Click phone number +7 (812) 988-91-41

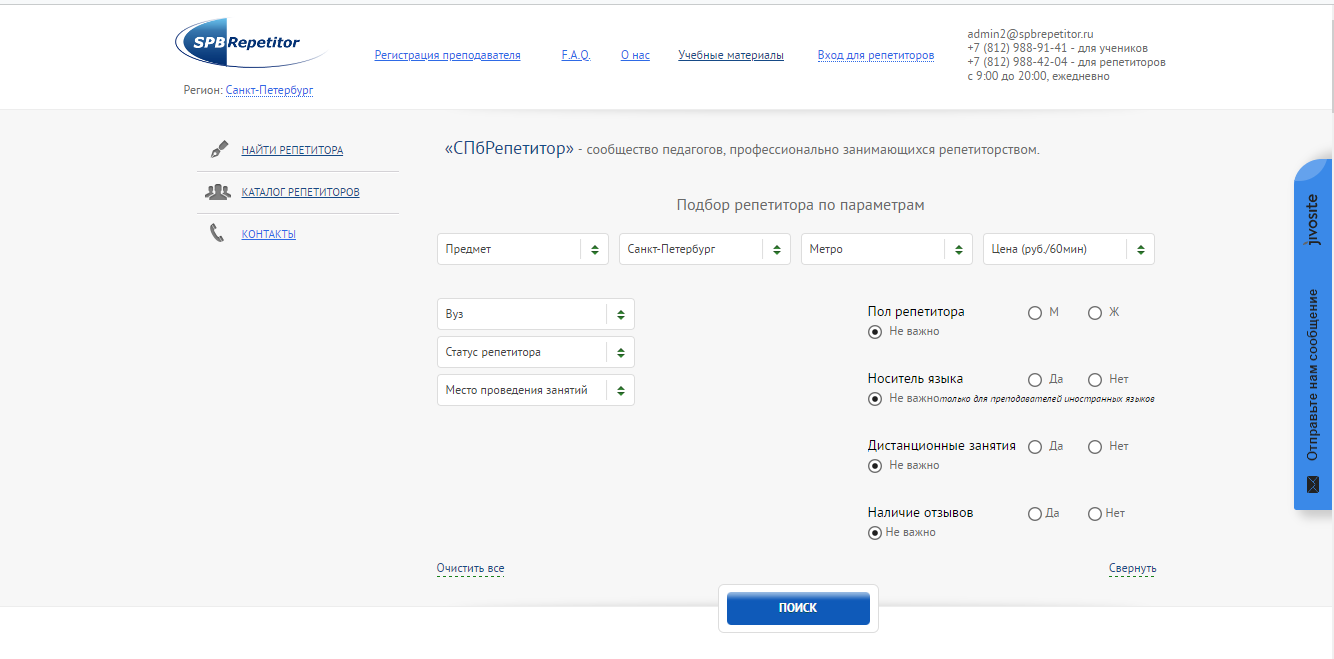1018,48
